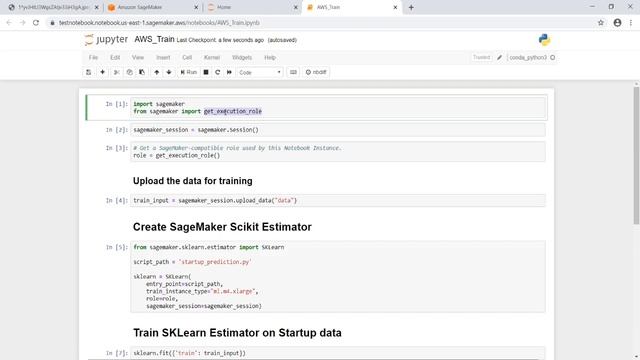Run the selected cell
Viewport: 640px width, 360px height.
click(189, 72)
